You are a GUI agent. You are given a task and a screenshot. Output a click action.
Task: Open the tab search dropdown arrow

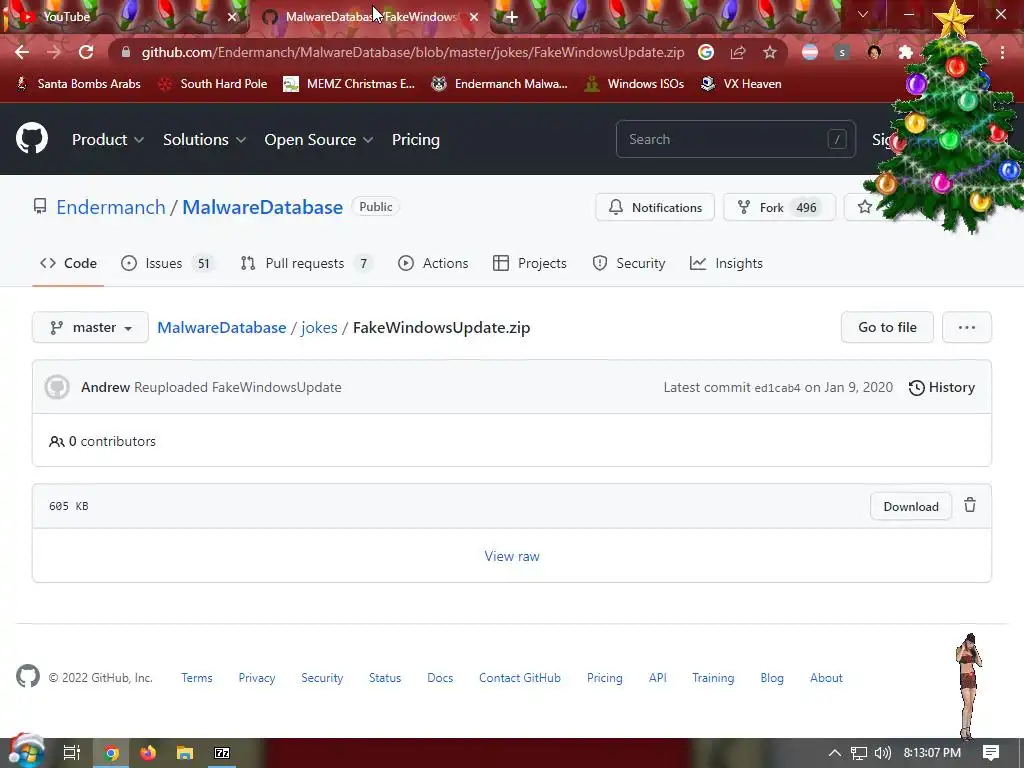pyautogui.click(x=863, y=14)
